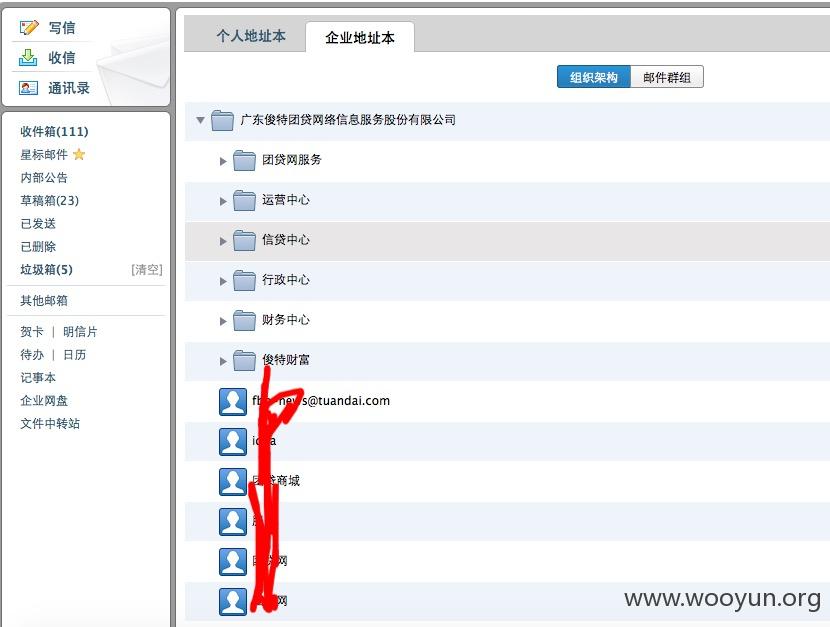
Task: Open the 记事本 notepad
Action: click(x=38, y=377)
